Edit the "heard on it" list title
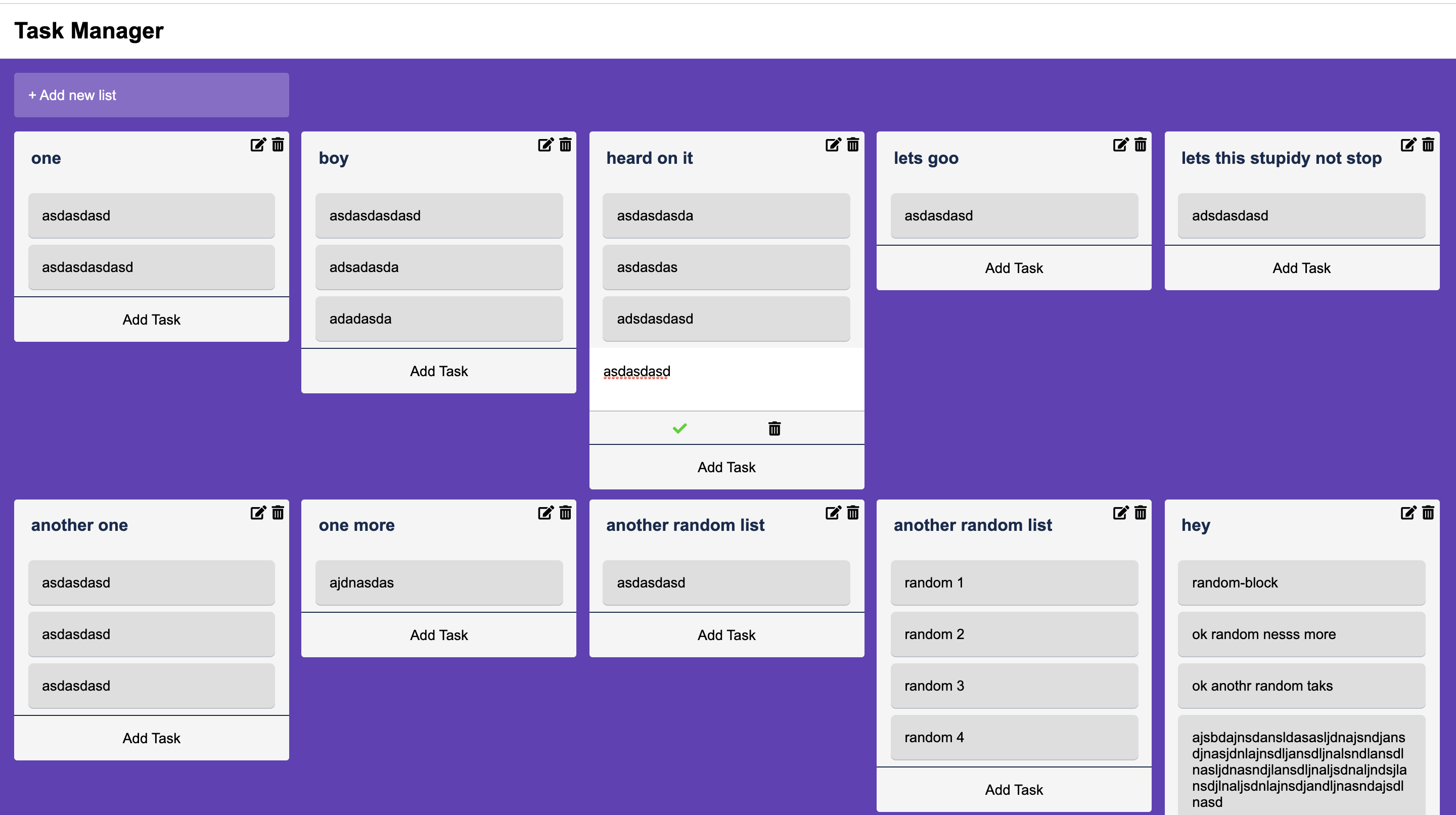This screenshot has height=815, width=1456. pos(833,145)
